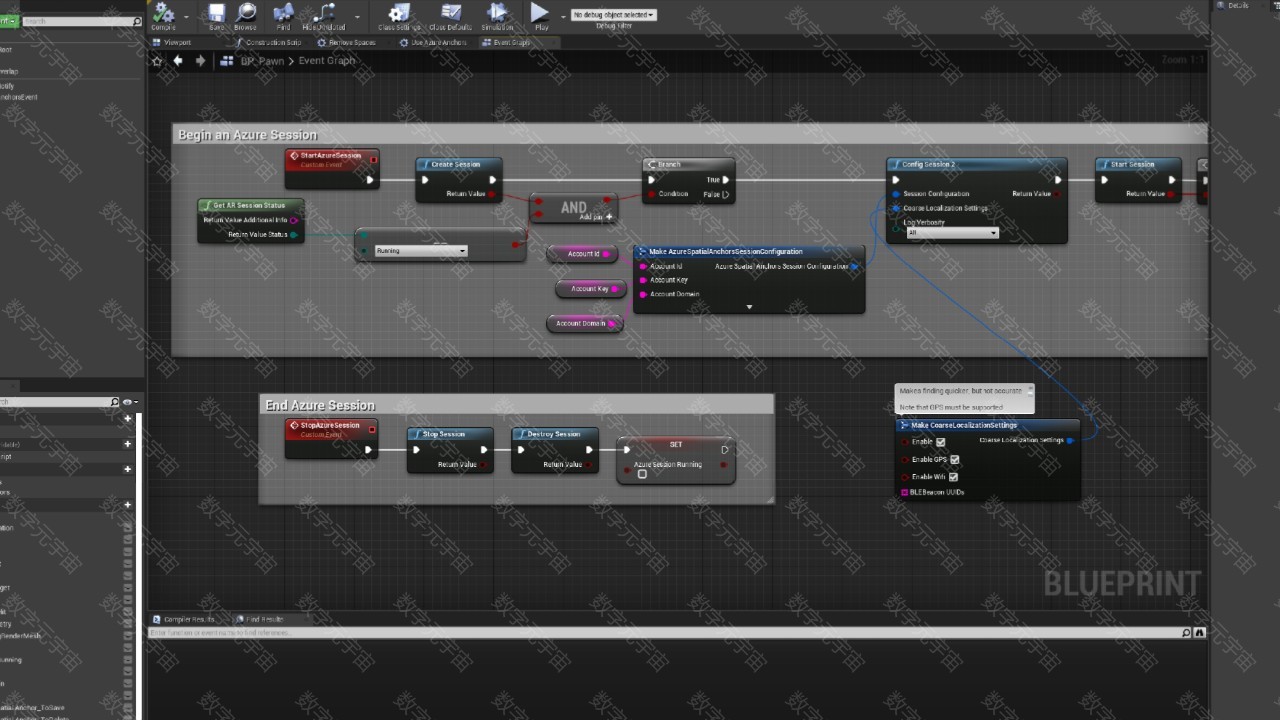1280x720 pixels.
Task: Open the Log Verbosity dropdown set to All
Action: 952,233
